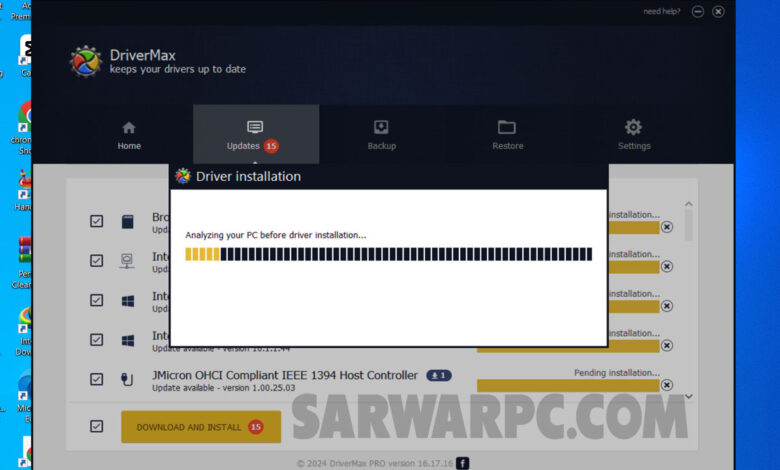Click Update available - version 1.00.25.03 text
This screenshot has height=470, width=780.
coord(223,388)
